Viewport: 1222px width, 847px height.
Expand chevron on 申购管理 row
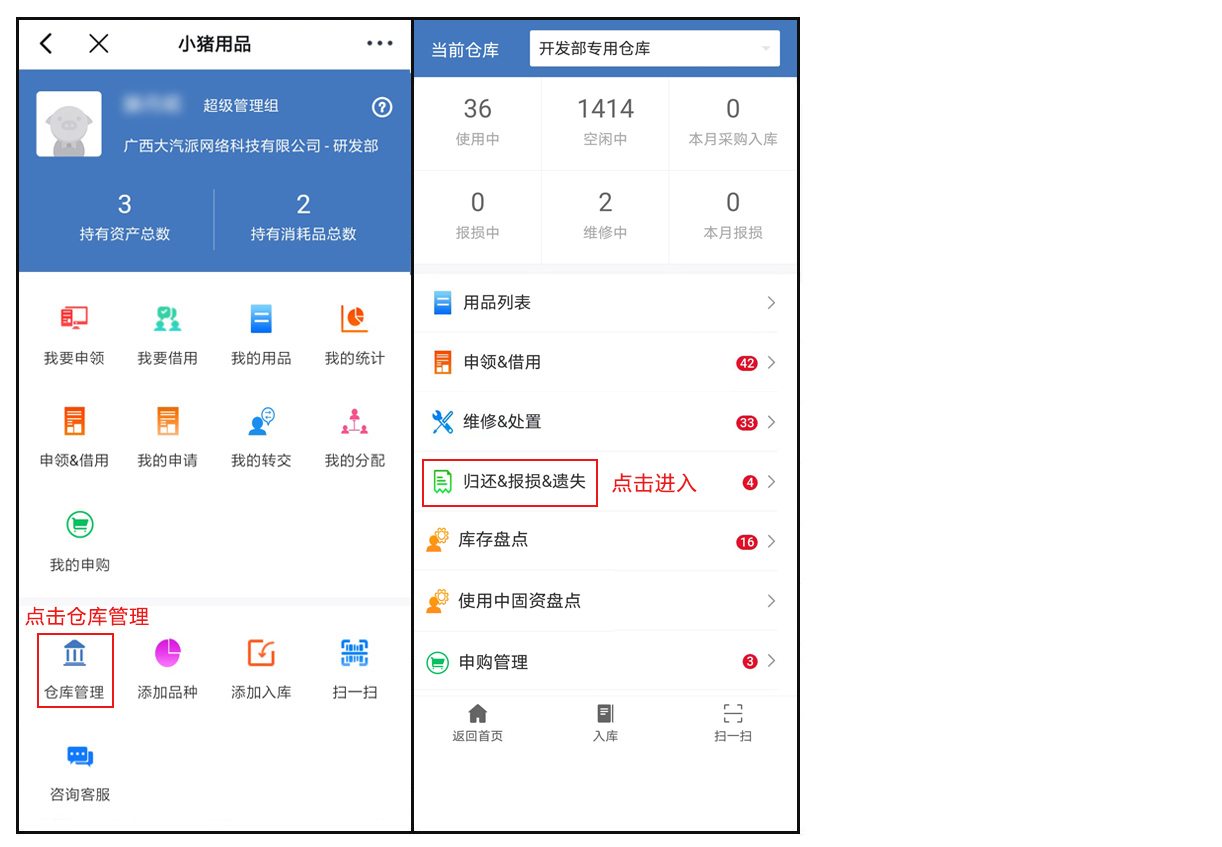tap(771, 661)
